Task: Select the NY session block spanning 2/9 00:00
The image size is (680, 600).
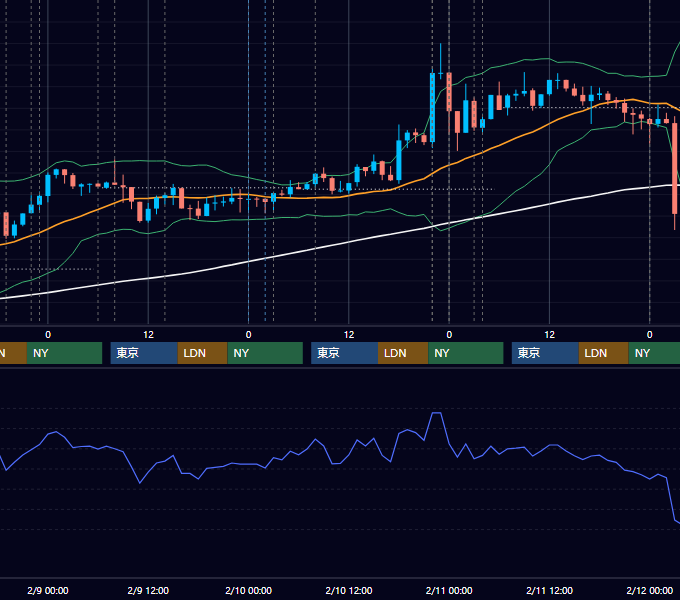Action: (64, 353)
